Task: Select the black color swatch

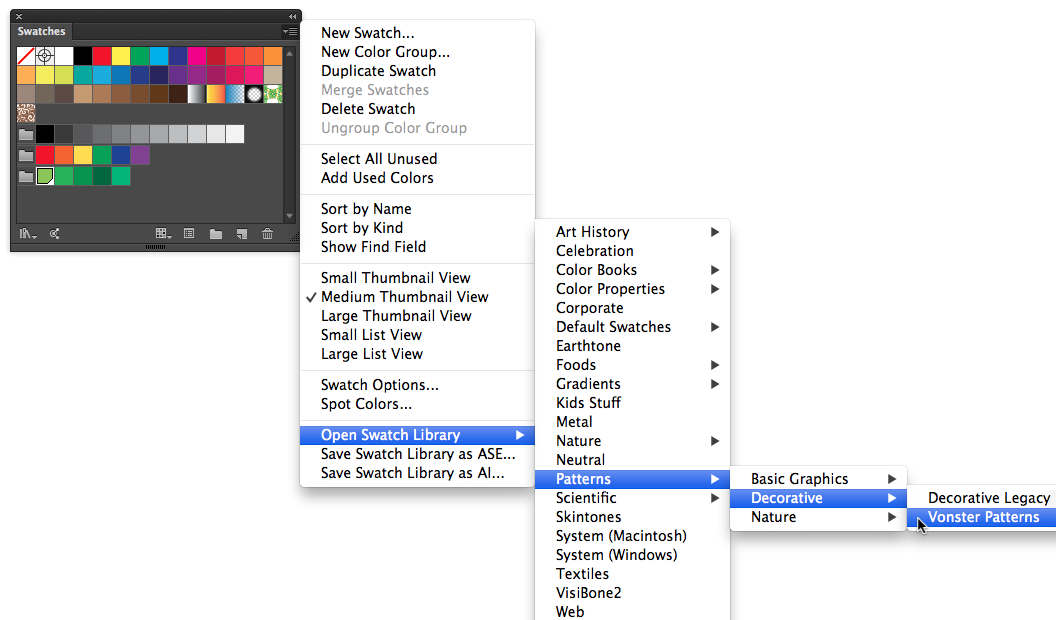Action: pos(83,55)
